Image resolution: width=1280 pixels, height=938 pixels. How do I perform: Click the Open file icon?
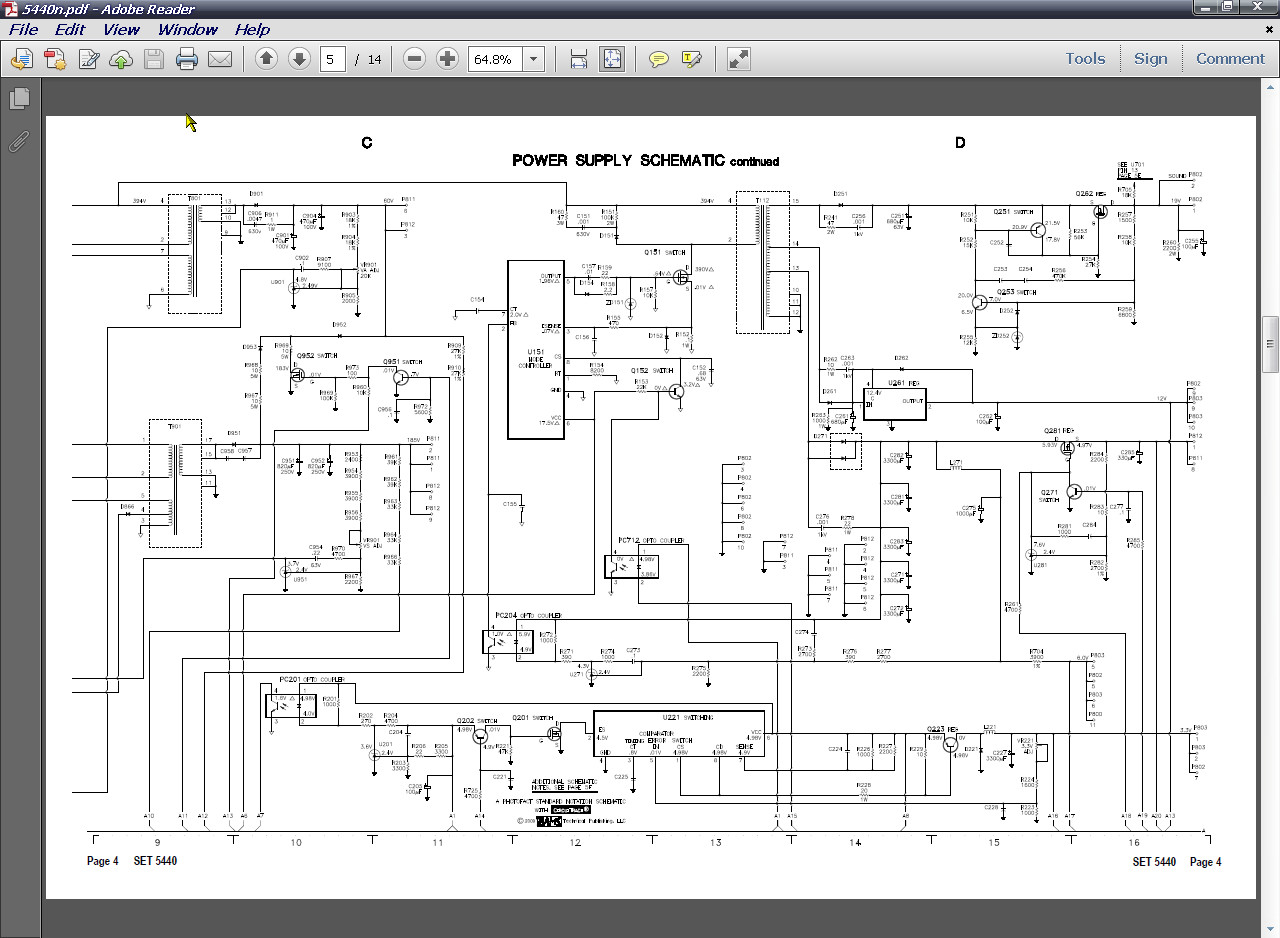click(x=21, y=59)
